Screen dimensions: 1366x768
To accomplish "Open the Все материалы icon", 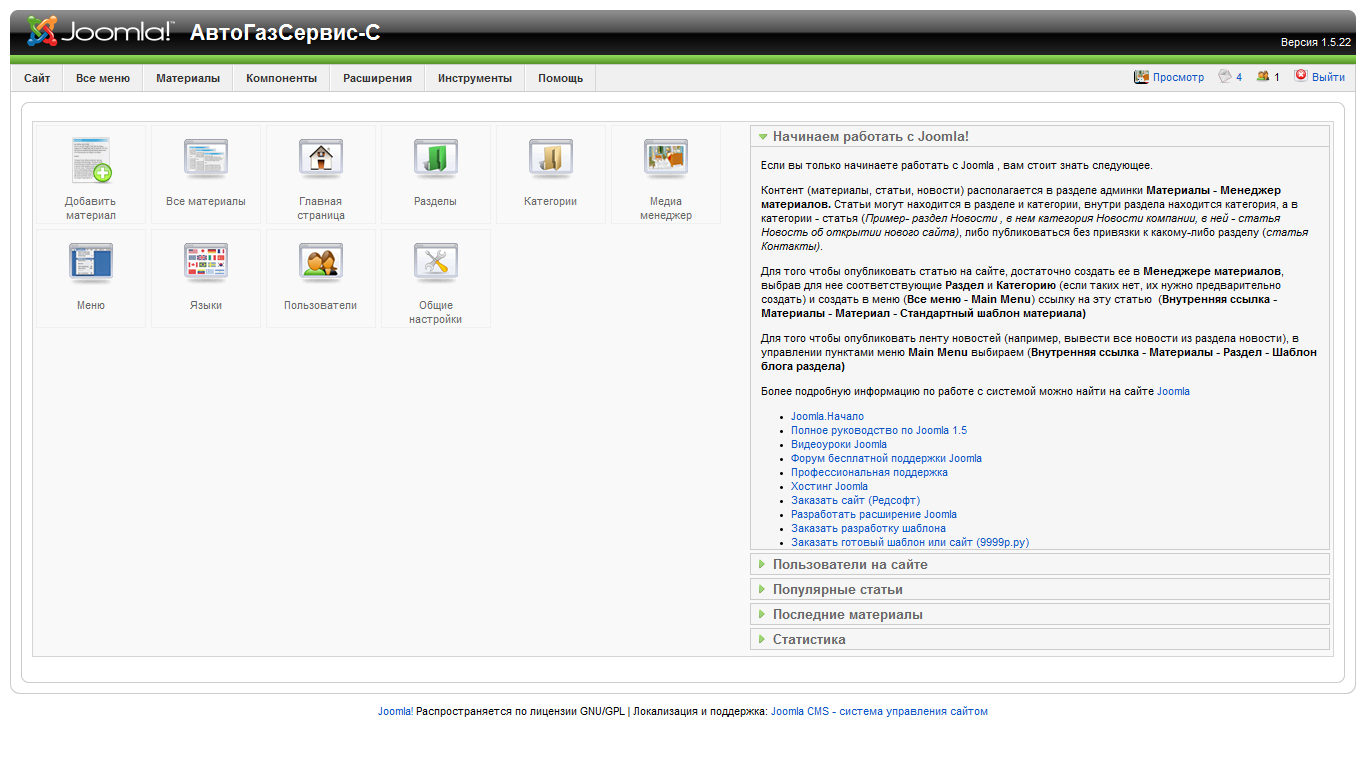I will 206,158.
